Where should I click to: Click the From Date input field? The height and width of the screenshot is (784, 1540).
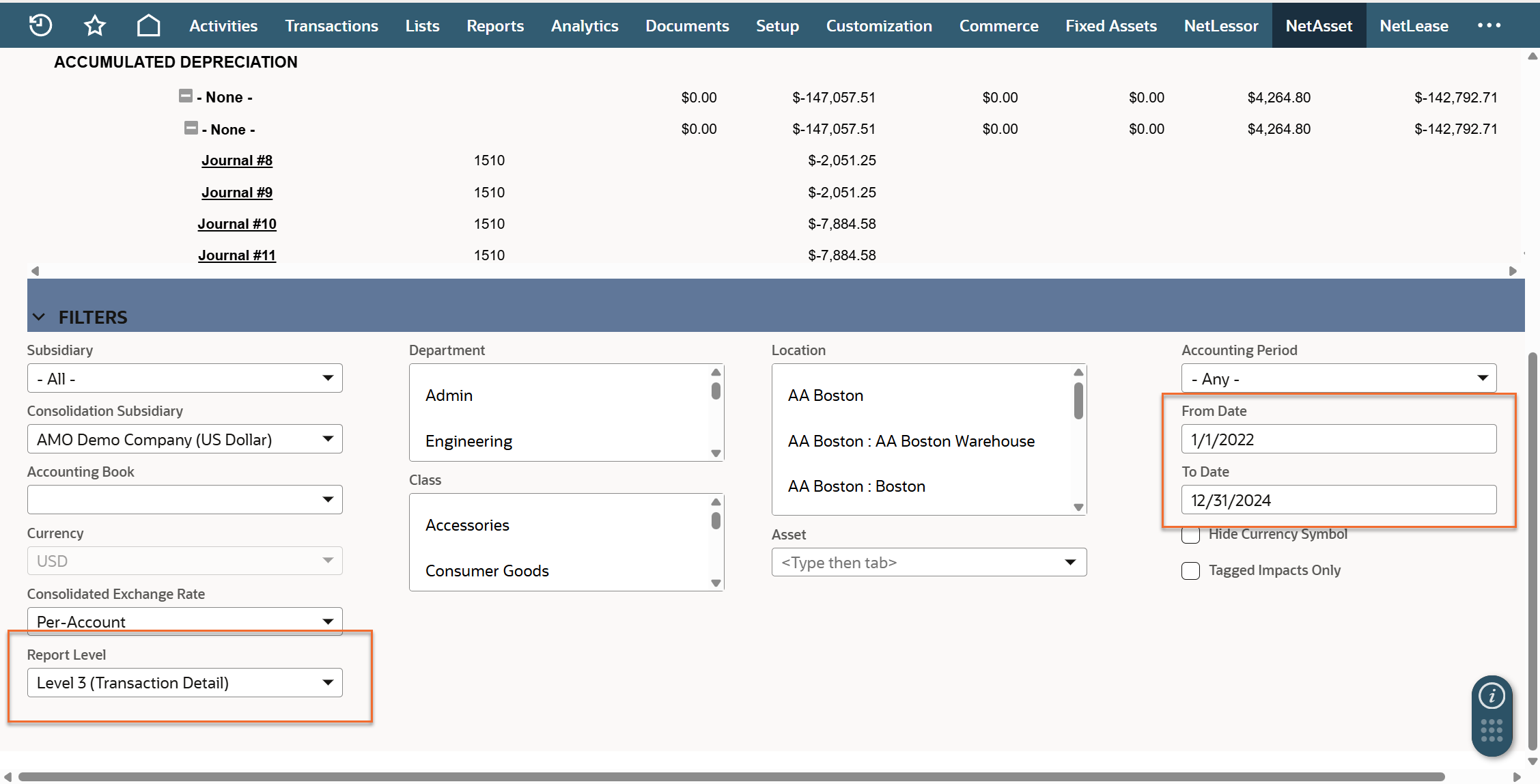pyautogui.click(x=1338, y=439)
